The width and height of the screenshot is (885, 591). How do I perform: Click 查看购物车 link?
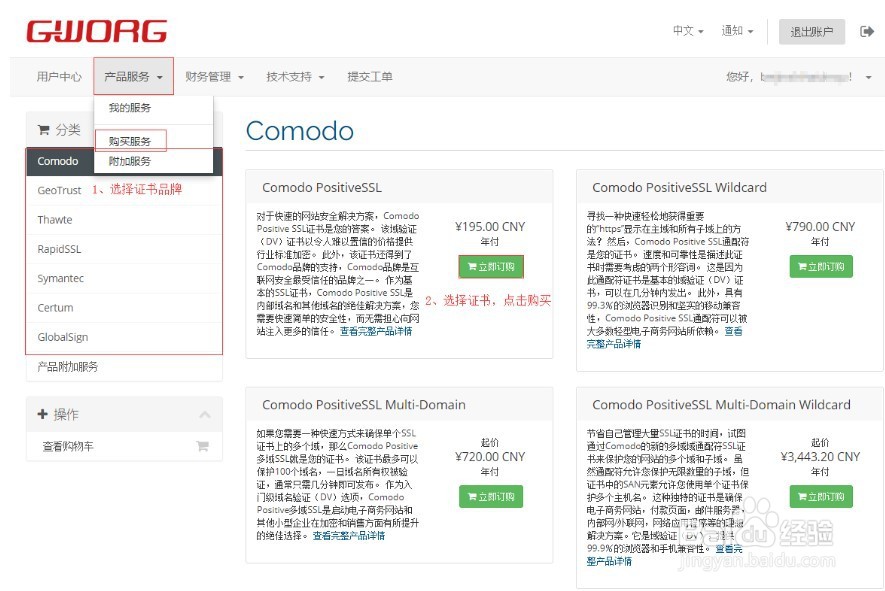pos(68,446)
